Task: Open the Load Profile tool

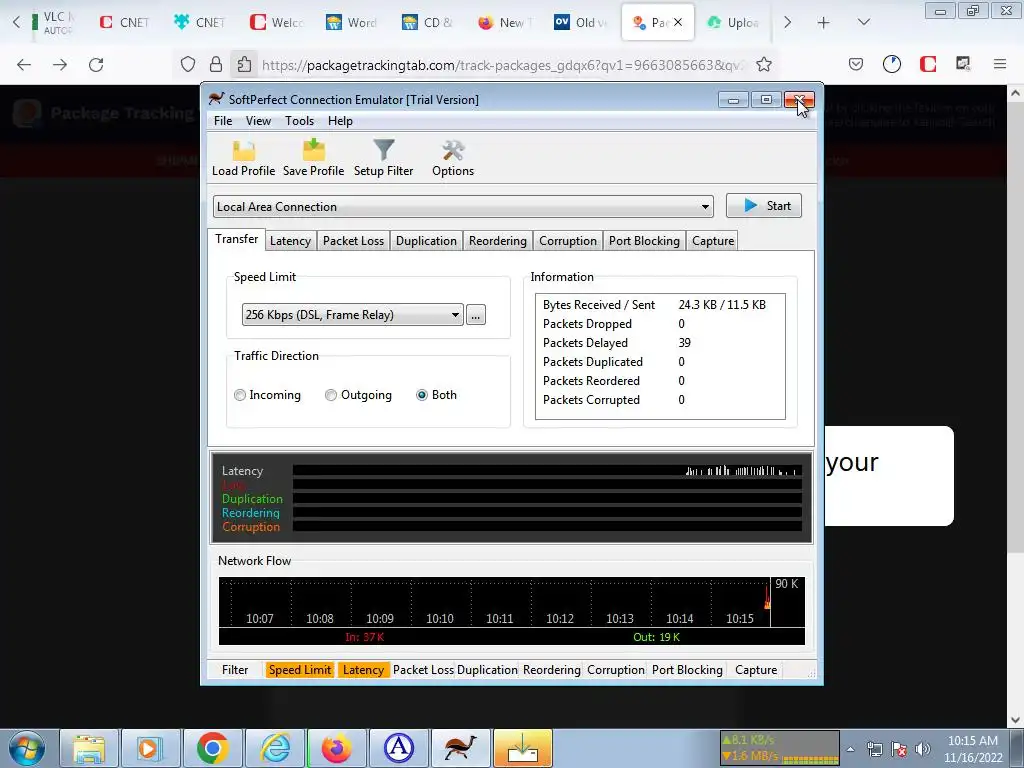Action: coord(243,158)
